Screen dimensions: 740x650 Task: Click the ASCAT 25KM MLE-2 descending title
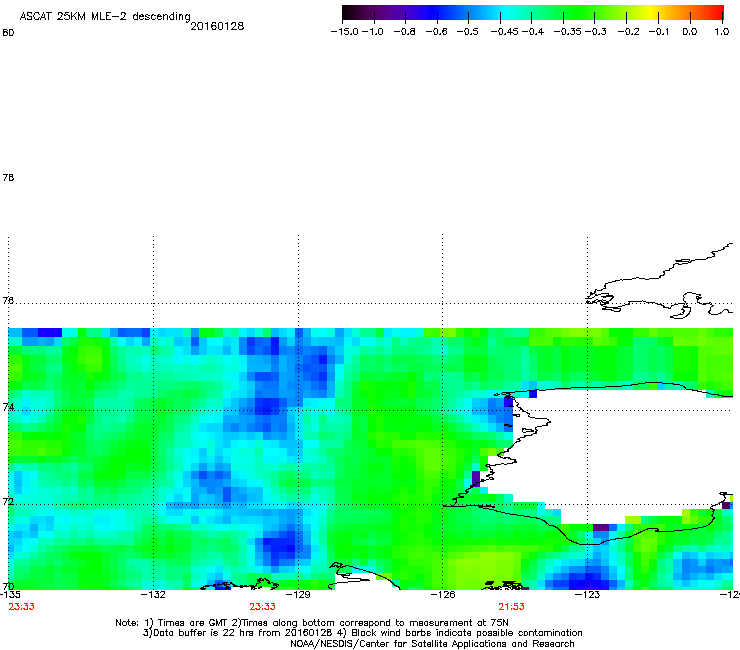click(x=105, y=17)
